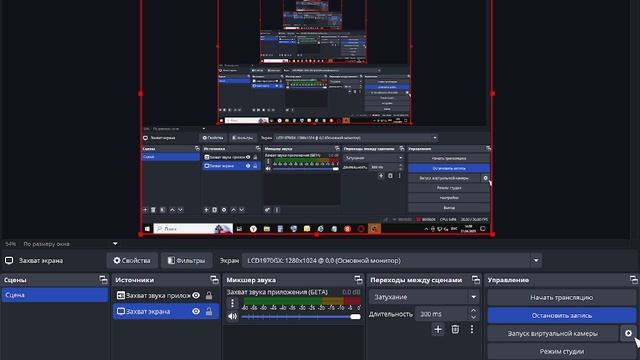
Task: Open transition properties three-dot menu
Action: tap(471, 329)
